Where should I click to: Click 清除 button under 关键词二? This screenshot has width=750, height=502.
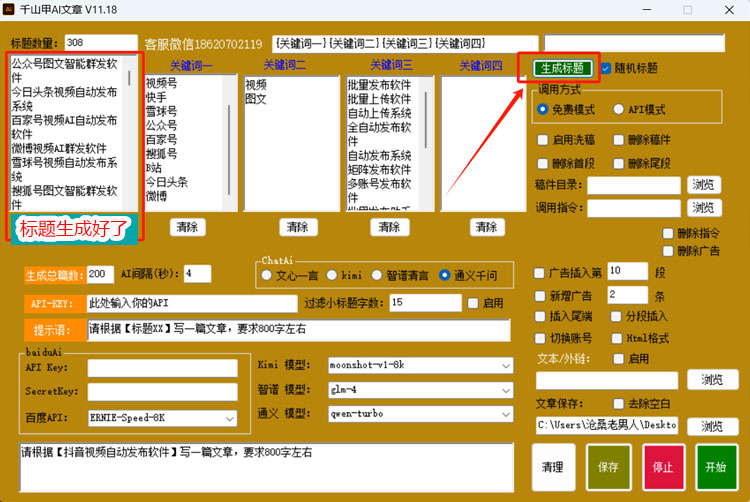point(298,227)
